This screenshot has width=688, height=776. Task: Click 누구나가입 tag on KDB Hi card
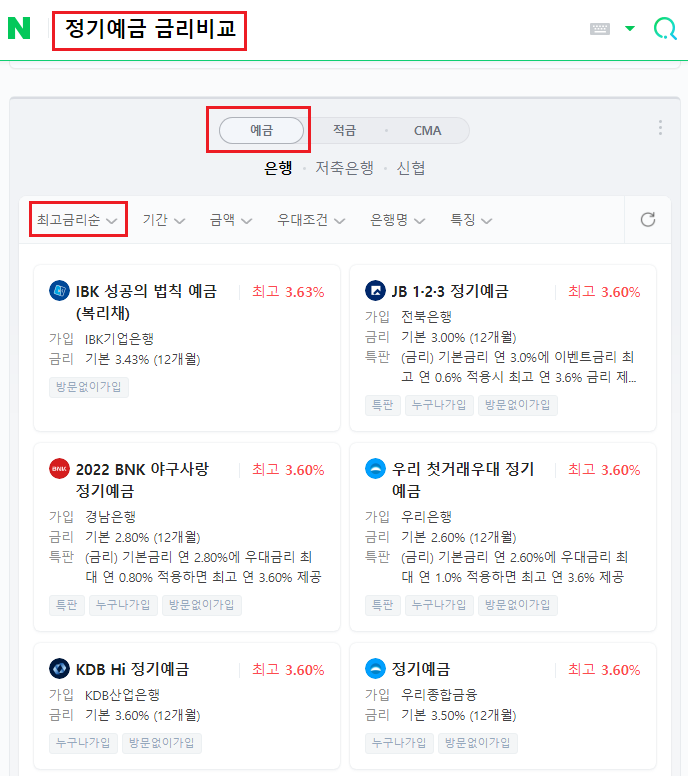pyautogui.click(x=83, y=743)
